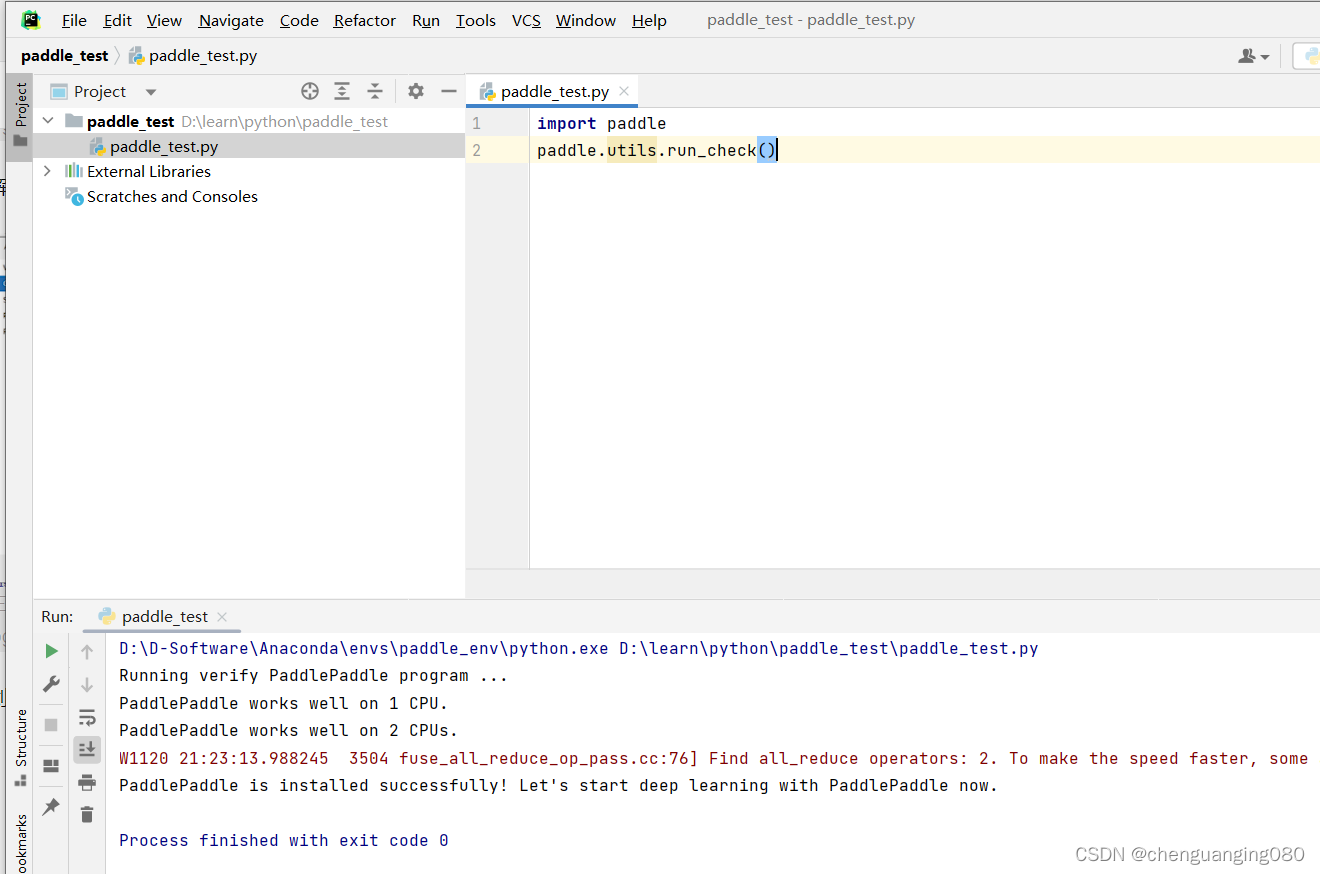Image resolution: width=1320 pixels, height=874 pixels.
Task: Open the Bookmarks tool window side tab
Action: (x=20, y=842)
